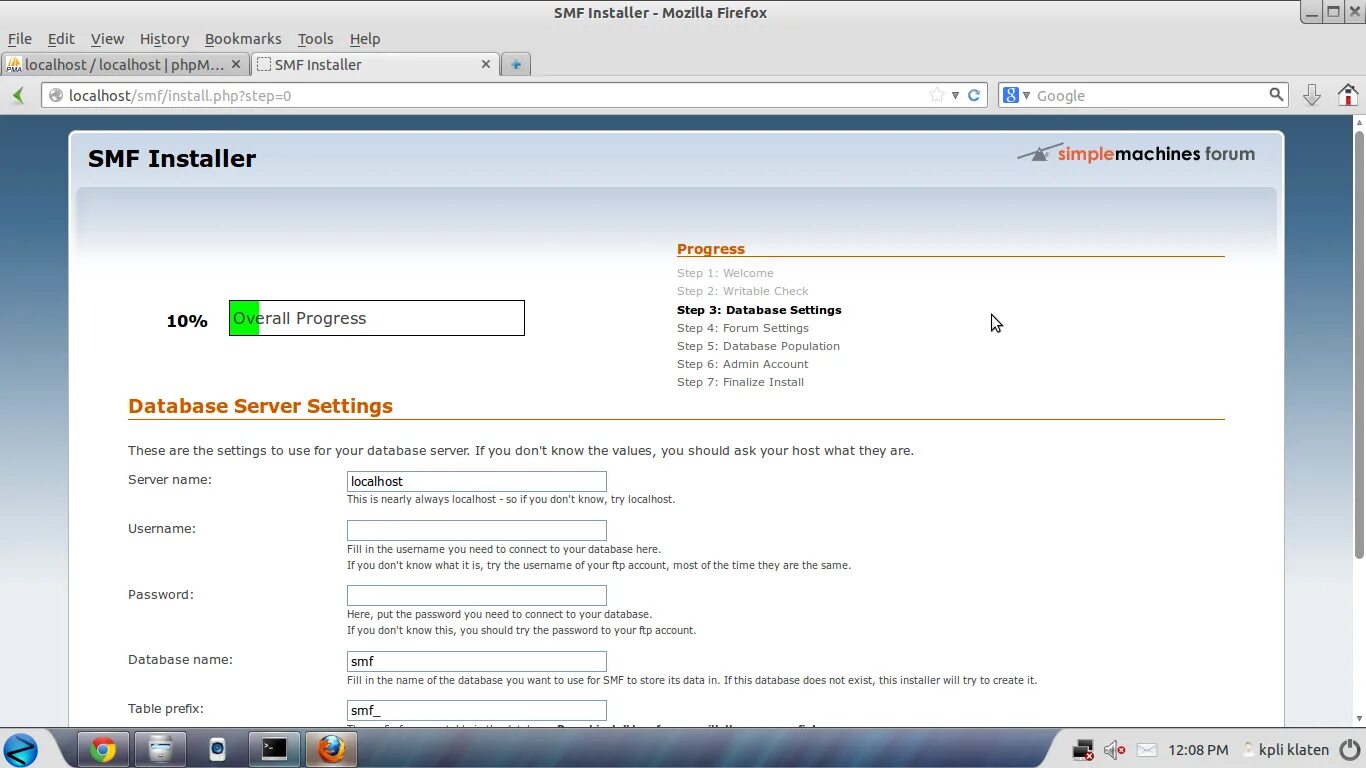Click Step 7: Finalize Install text

(x=740, y=382)
